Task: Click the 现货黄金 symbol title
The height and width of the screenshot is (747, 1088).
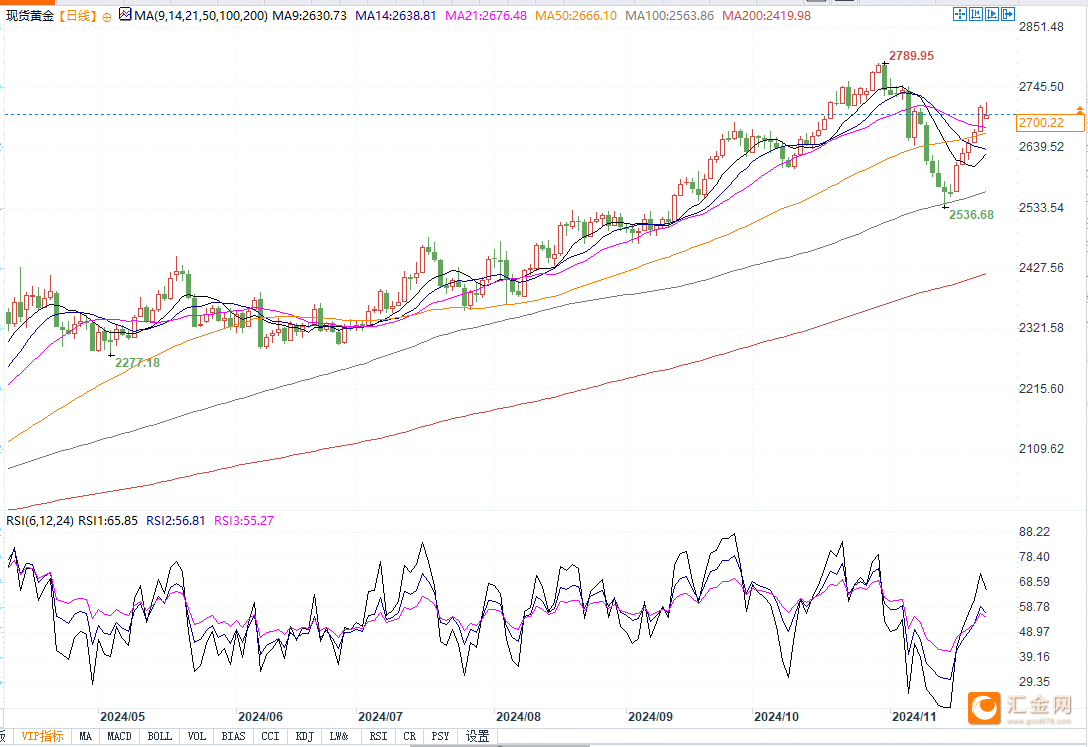Action: pyautogui.click(x=29, y=16)
